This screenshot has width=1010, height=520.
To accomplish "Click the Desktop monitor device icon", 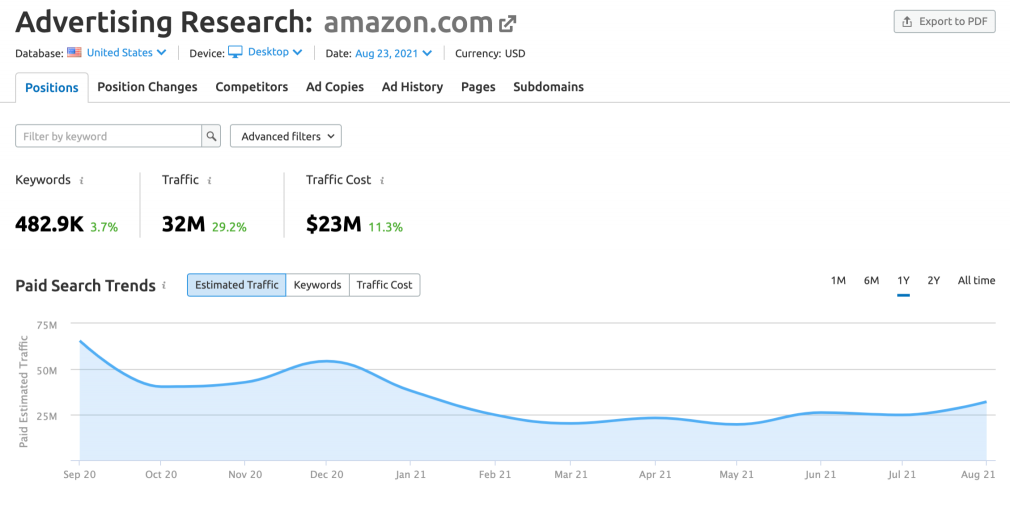I will [236, 52].
